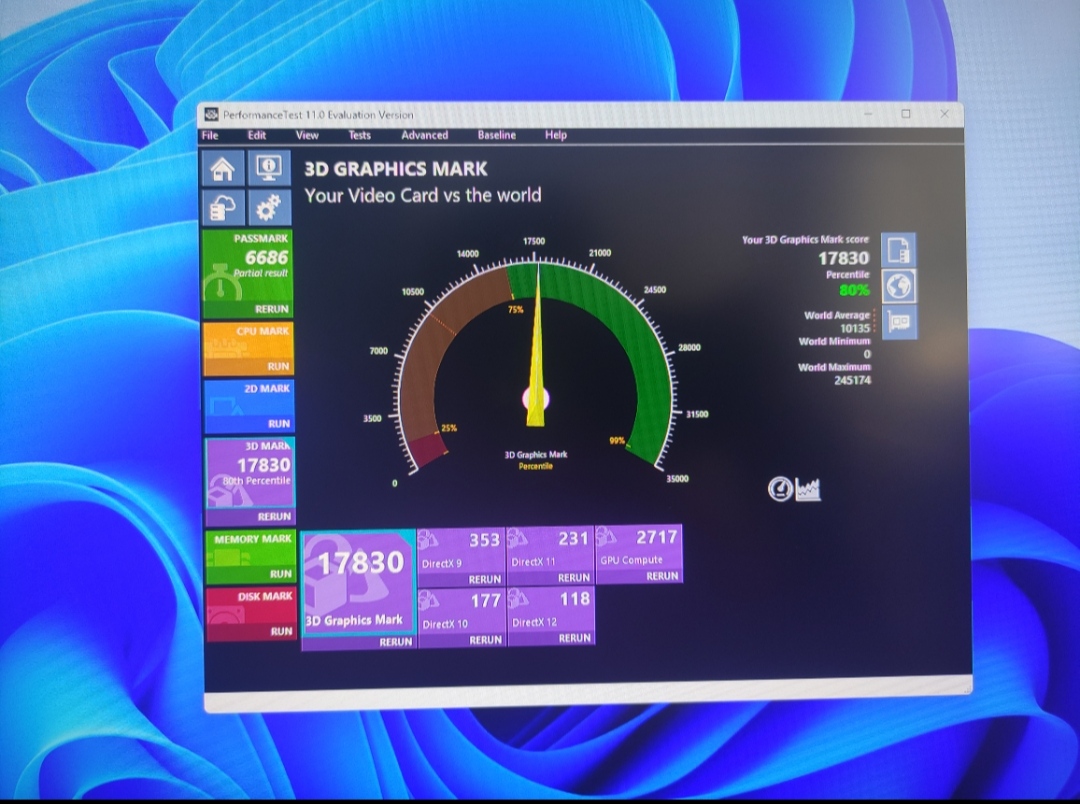1080x804 pixels.
Task: Click the PerformanceTest title bar app icon
Action: [211, 114]
